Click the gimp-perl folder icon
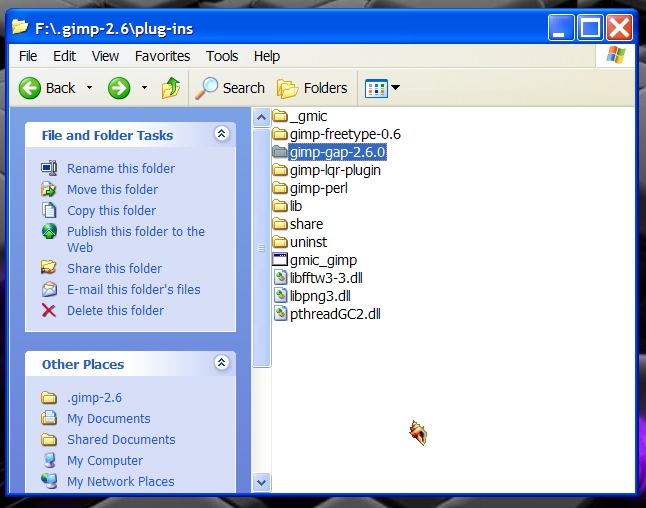Screen dimensions: 646x508 [280, 188]
